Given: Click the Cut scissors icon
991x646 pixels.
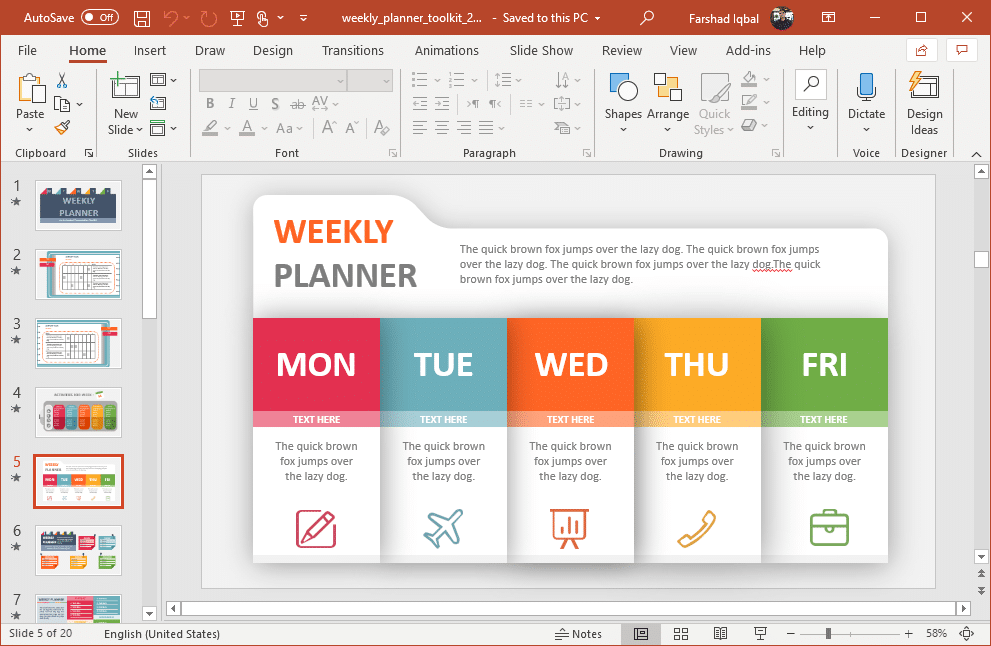Looking at the screenshot, I should [62, 81].
